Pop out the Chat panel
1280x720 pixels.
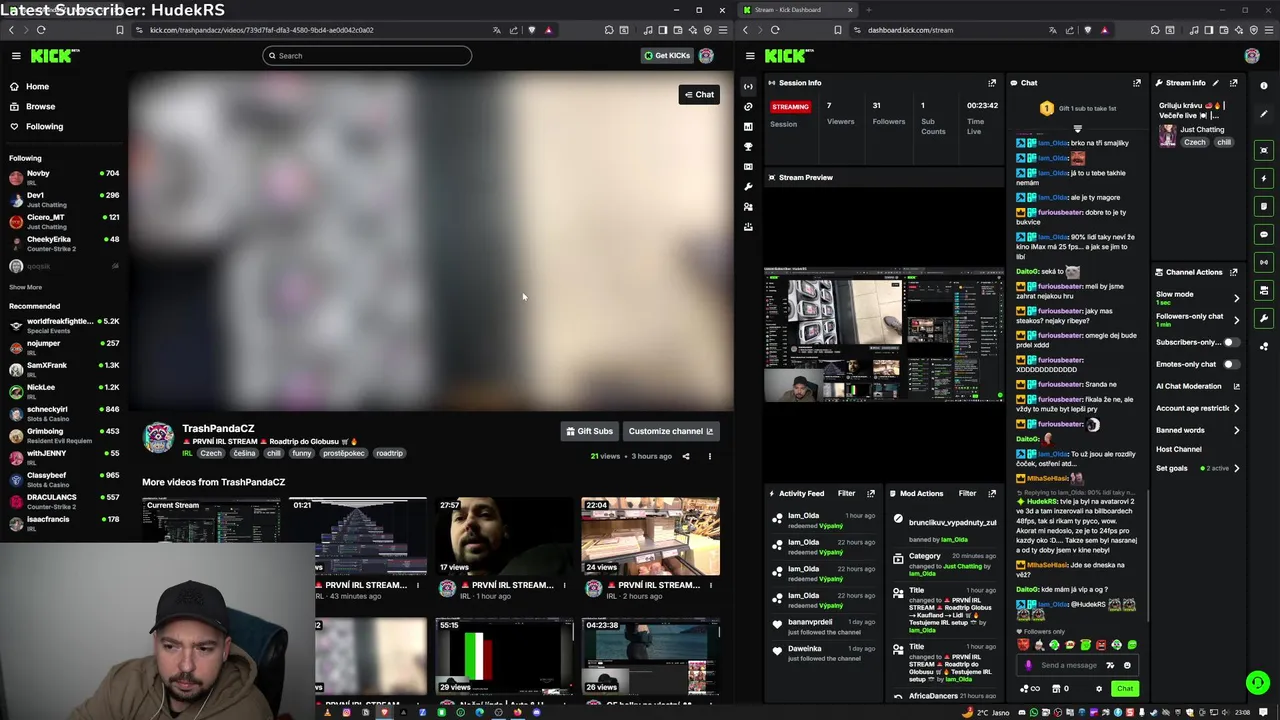pyautogui.click(x=1136, y=83)
